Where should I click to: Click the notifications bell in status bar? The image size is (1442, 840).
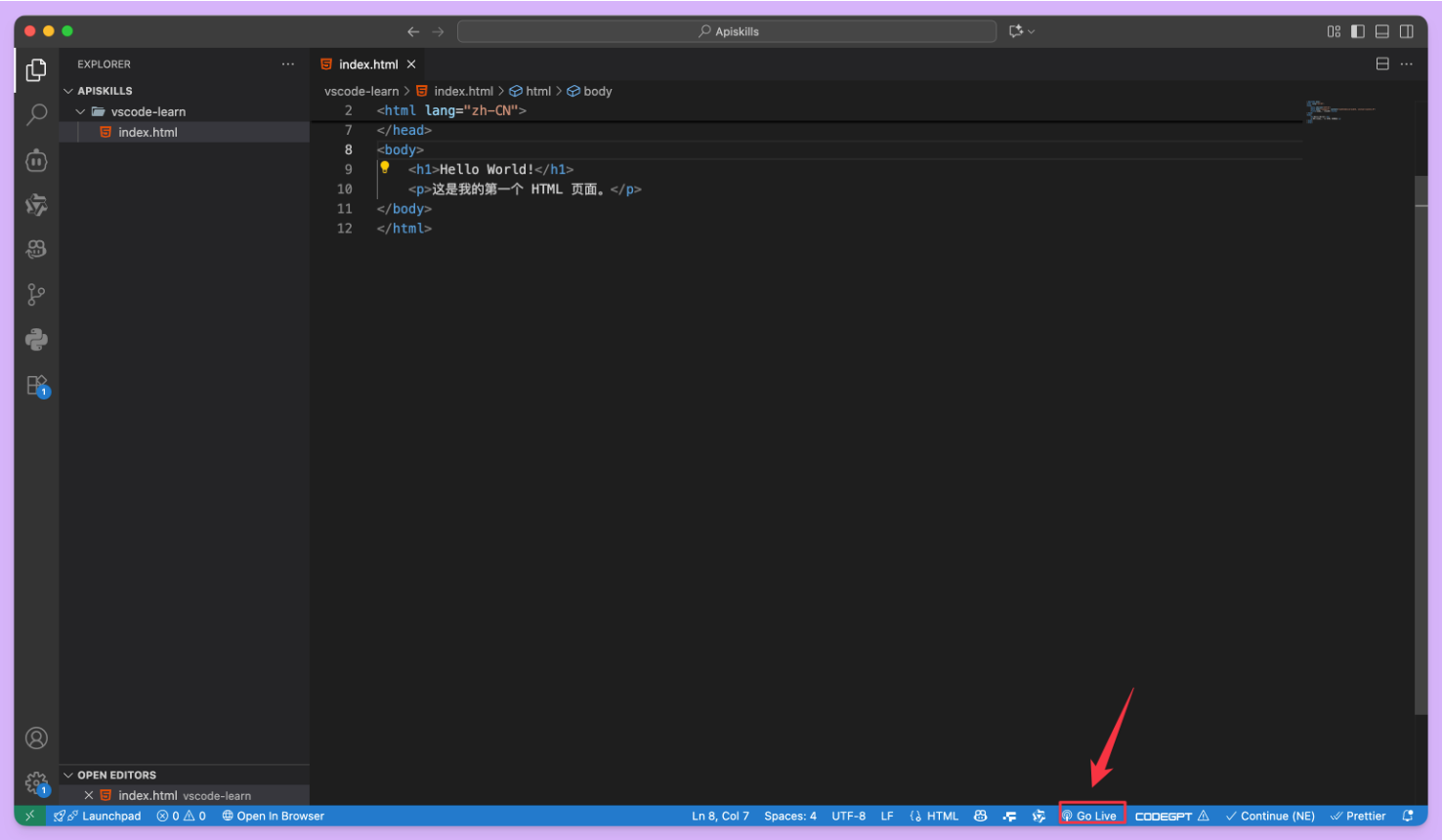coord(1407,815)
